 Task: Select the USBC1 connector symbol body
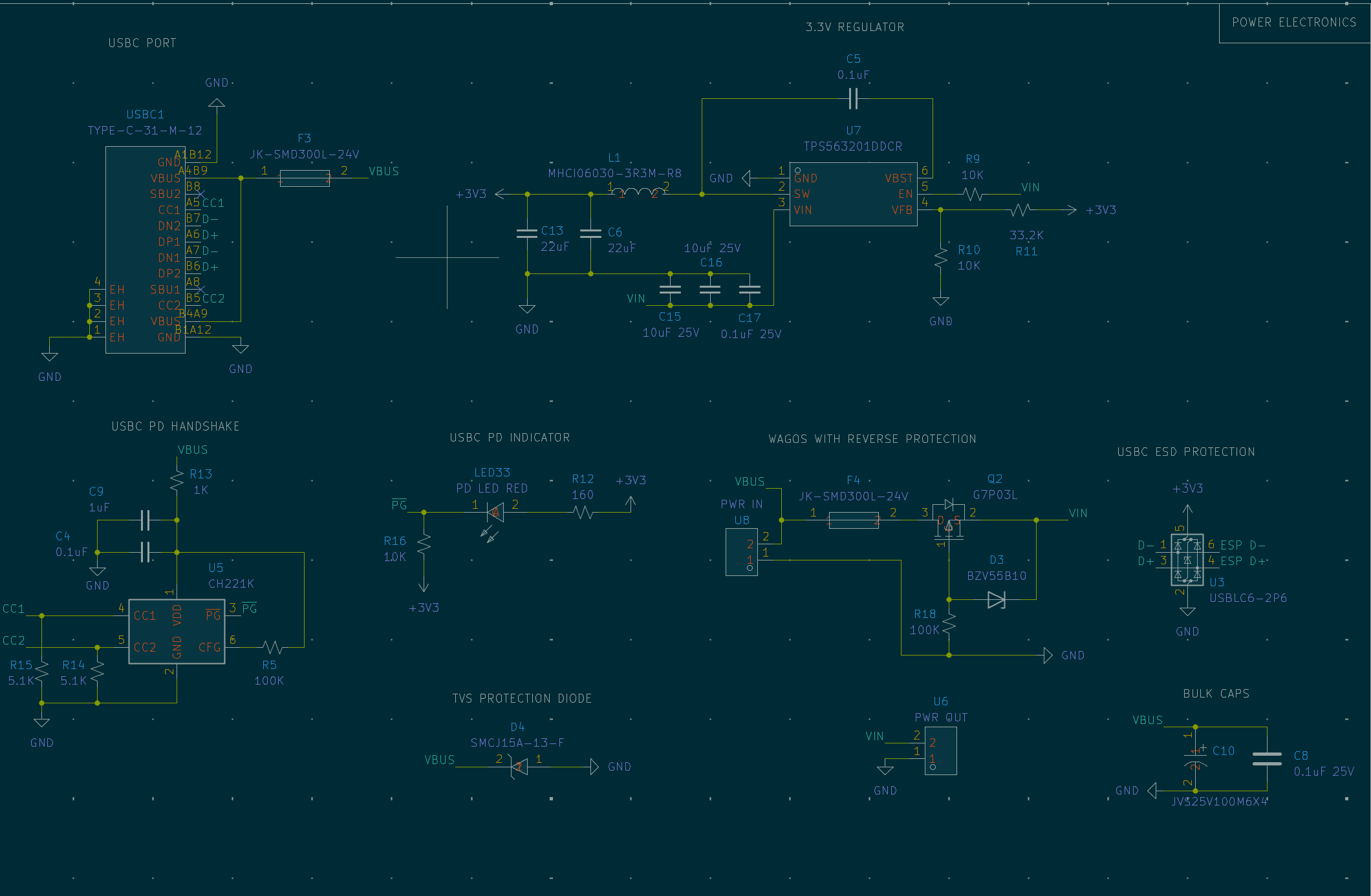tap(146, 250)
